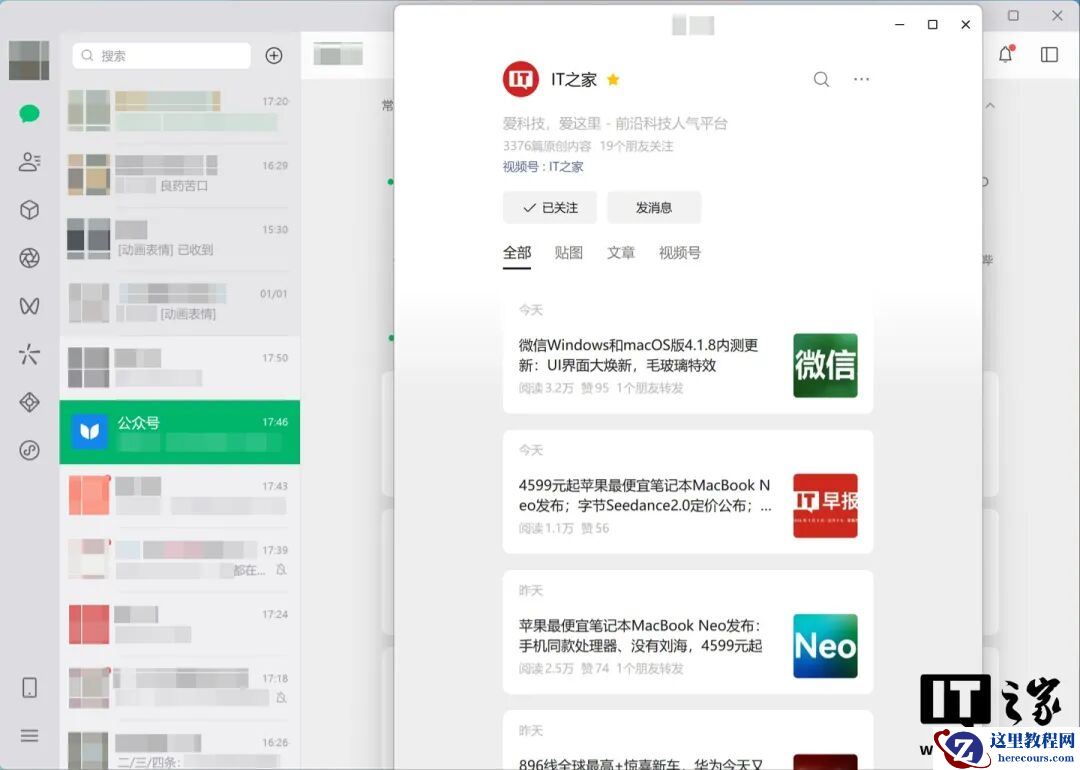The height and width of the screenshot is (770, 1080).
Task: Click 1个朋友转发 under the MacBook Neo article
Action: [x=650, y=668]
